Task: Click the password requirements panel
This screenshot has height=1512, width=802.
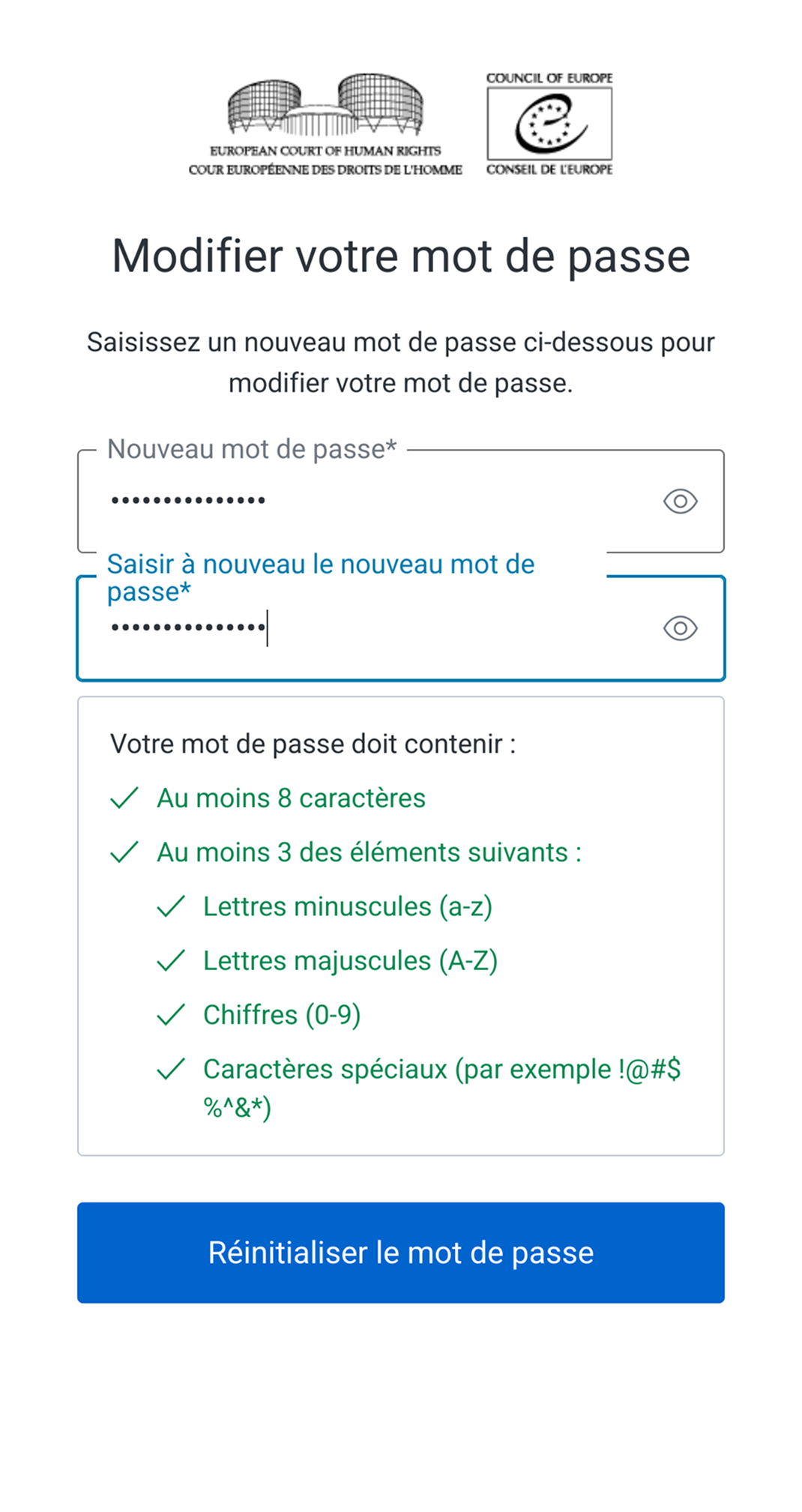Action: (x=401, y=922)
